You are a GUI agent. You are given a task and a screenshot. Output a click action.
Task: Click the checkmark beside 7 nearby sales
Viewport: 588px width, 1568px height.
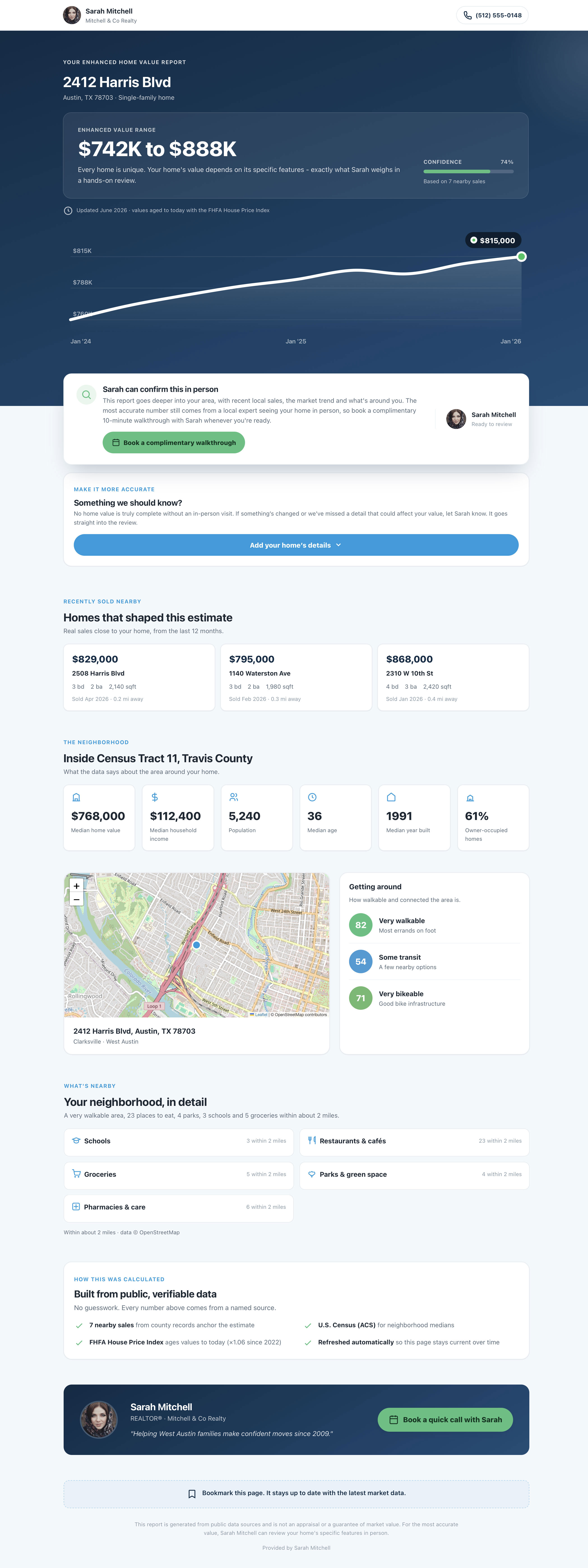pos(79,1325)
